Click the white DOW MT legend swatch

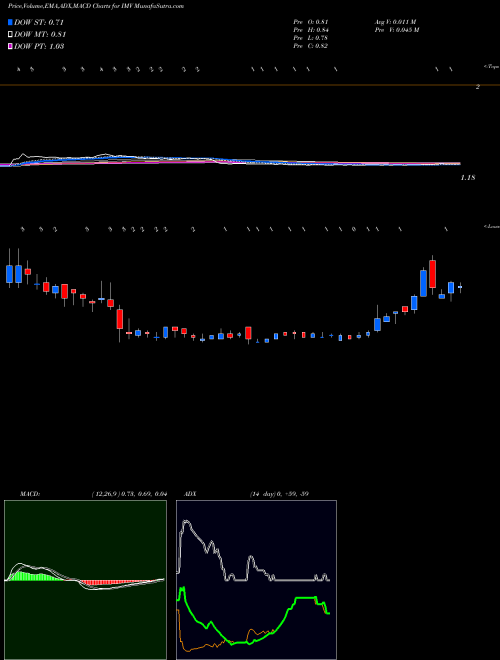point(10,34)
